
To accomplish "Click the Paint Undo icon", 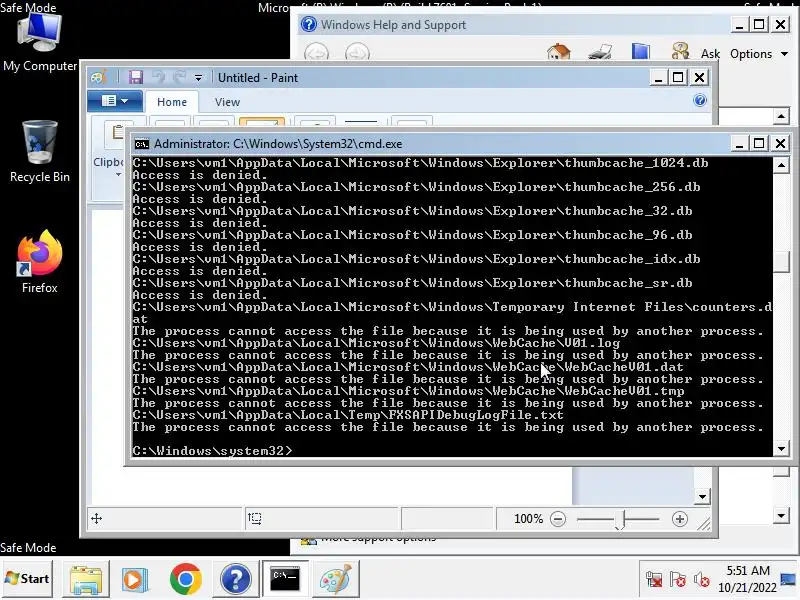I will pyautogui.click(x=159, y=77).
